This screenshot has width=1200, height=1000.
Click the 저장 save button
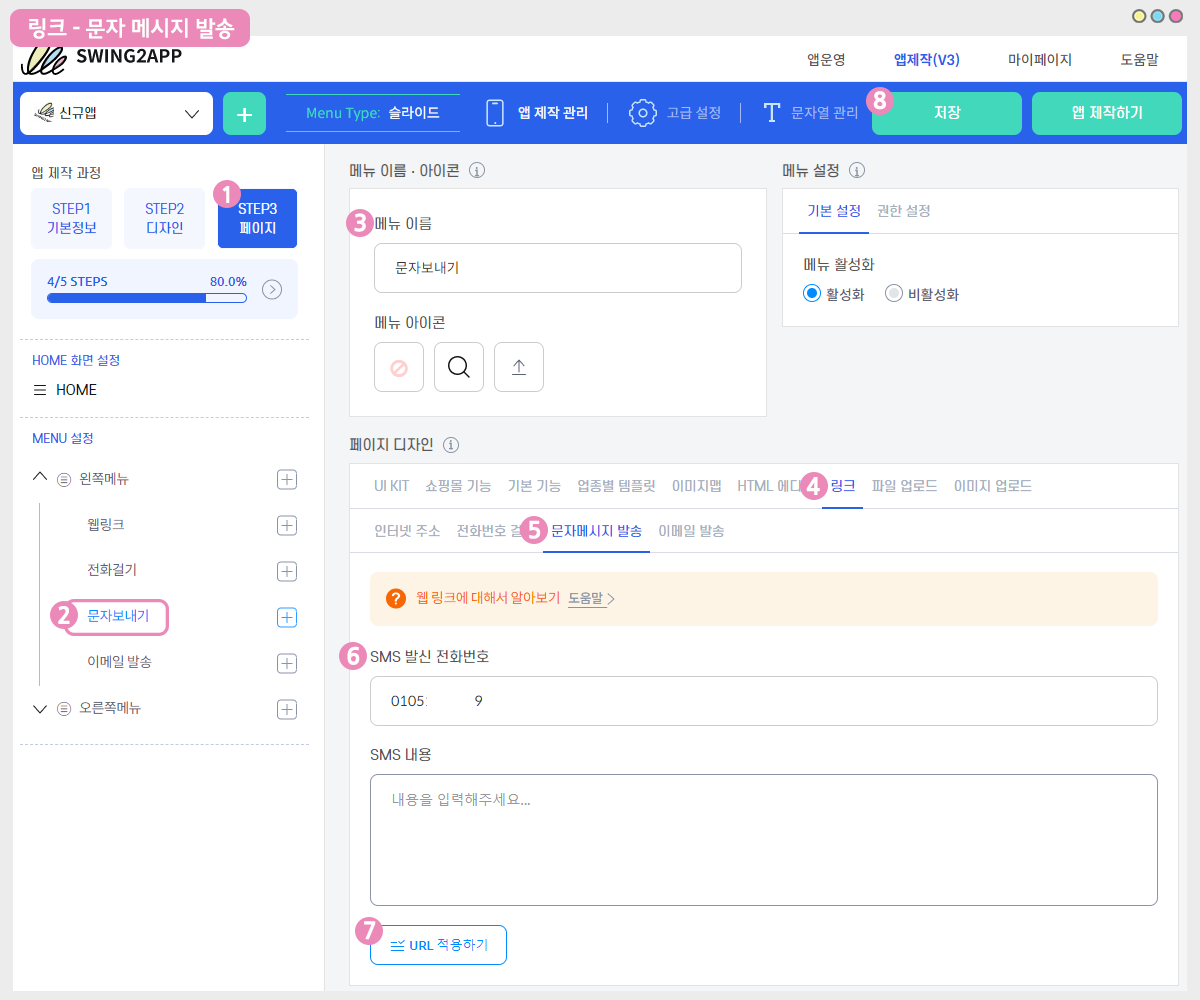(946, 113)
